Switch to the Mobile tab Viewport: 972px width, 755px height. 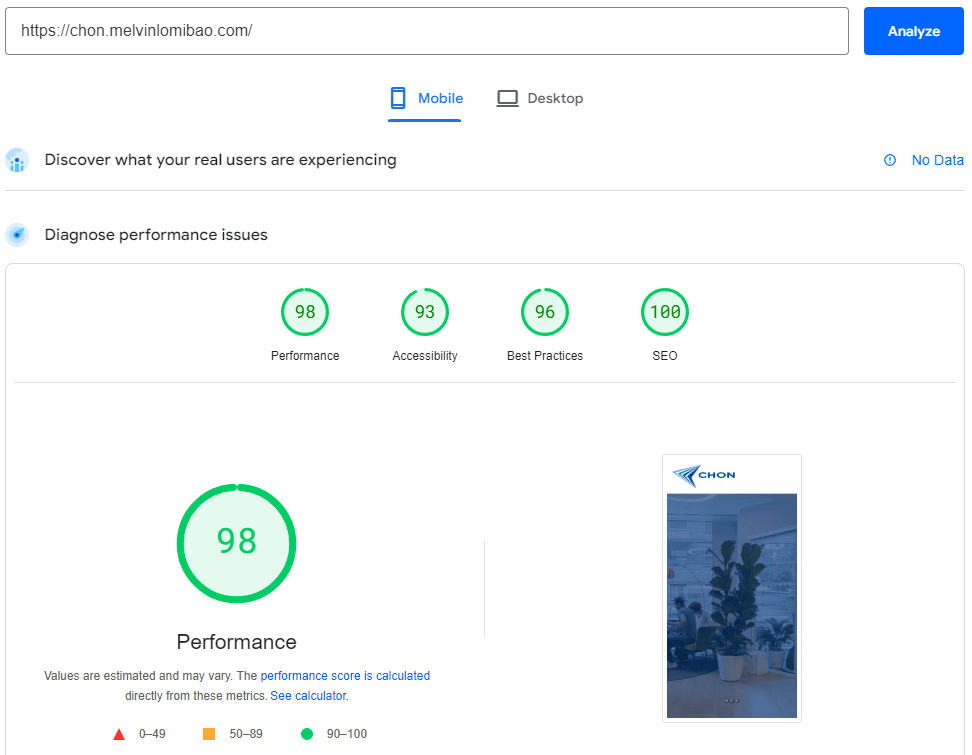click(x=426, y=98)
